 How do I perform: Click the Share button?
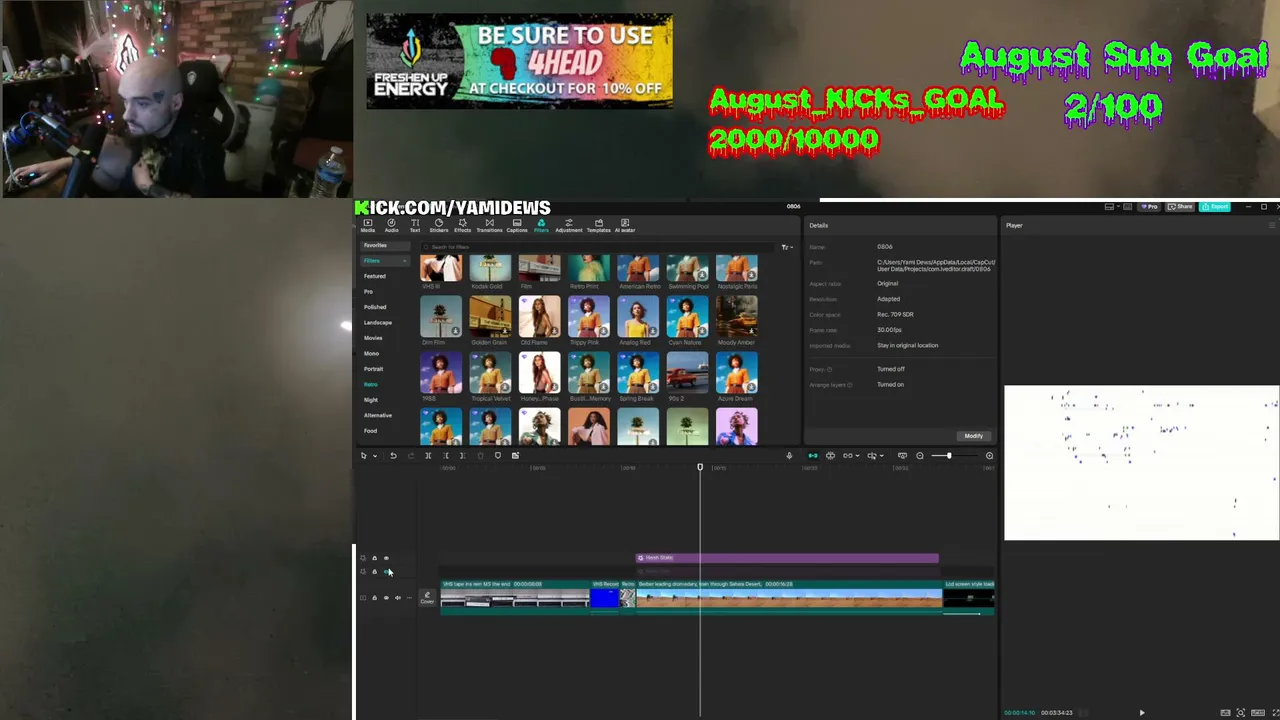[x=1181, y=207]
